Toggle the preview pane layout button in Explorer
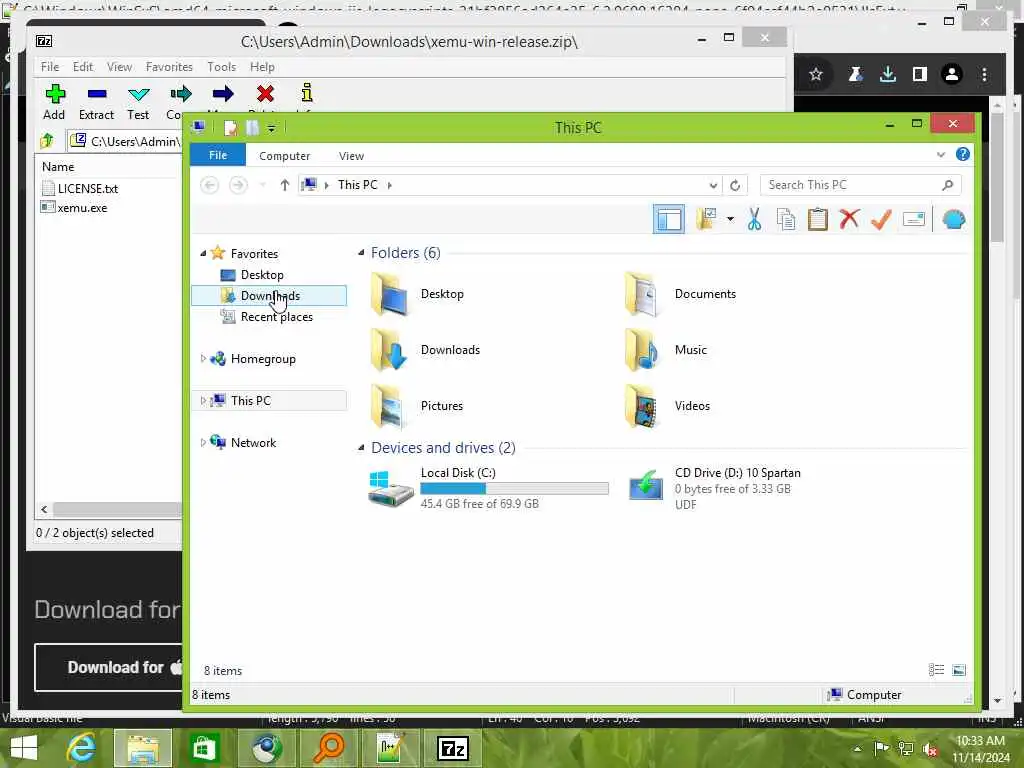 tap(669, 219)
